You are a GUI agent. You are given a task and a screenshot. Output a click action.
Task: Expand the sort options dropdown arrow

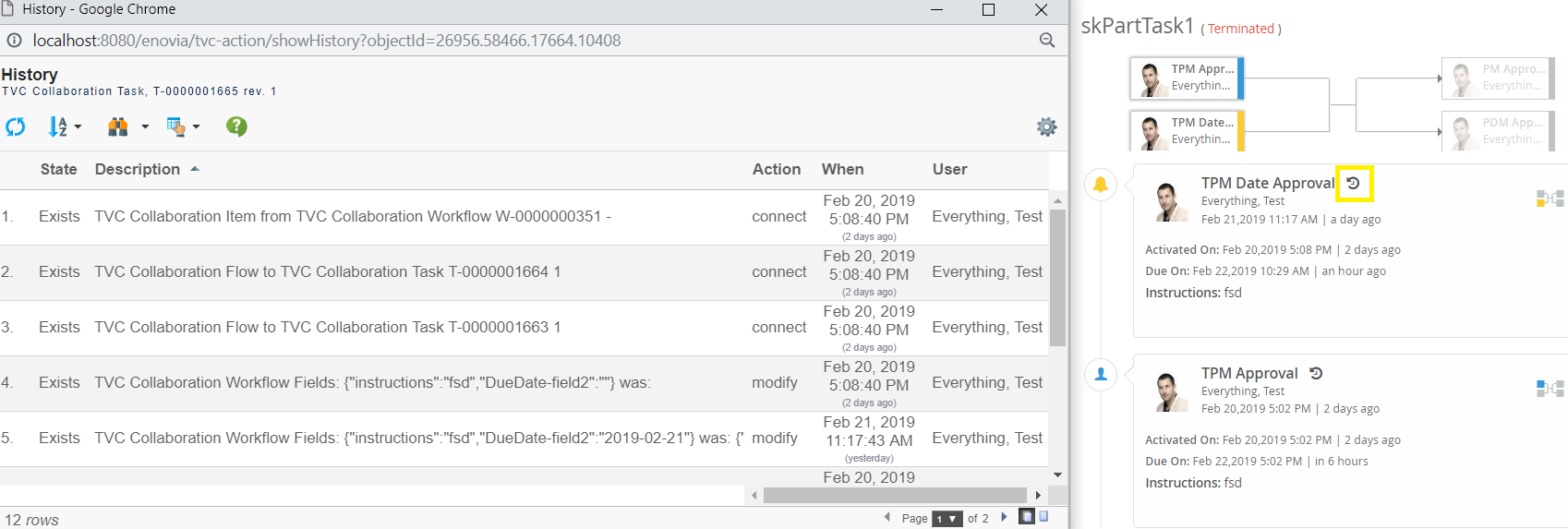(x=78, y=127)
